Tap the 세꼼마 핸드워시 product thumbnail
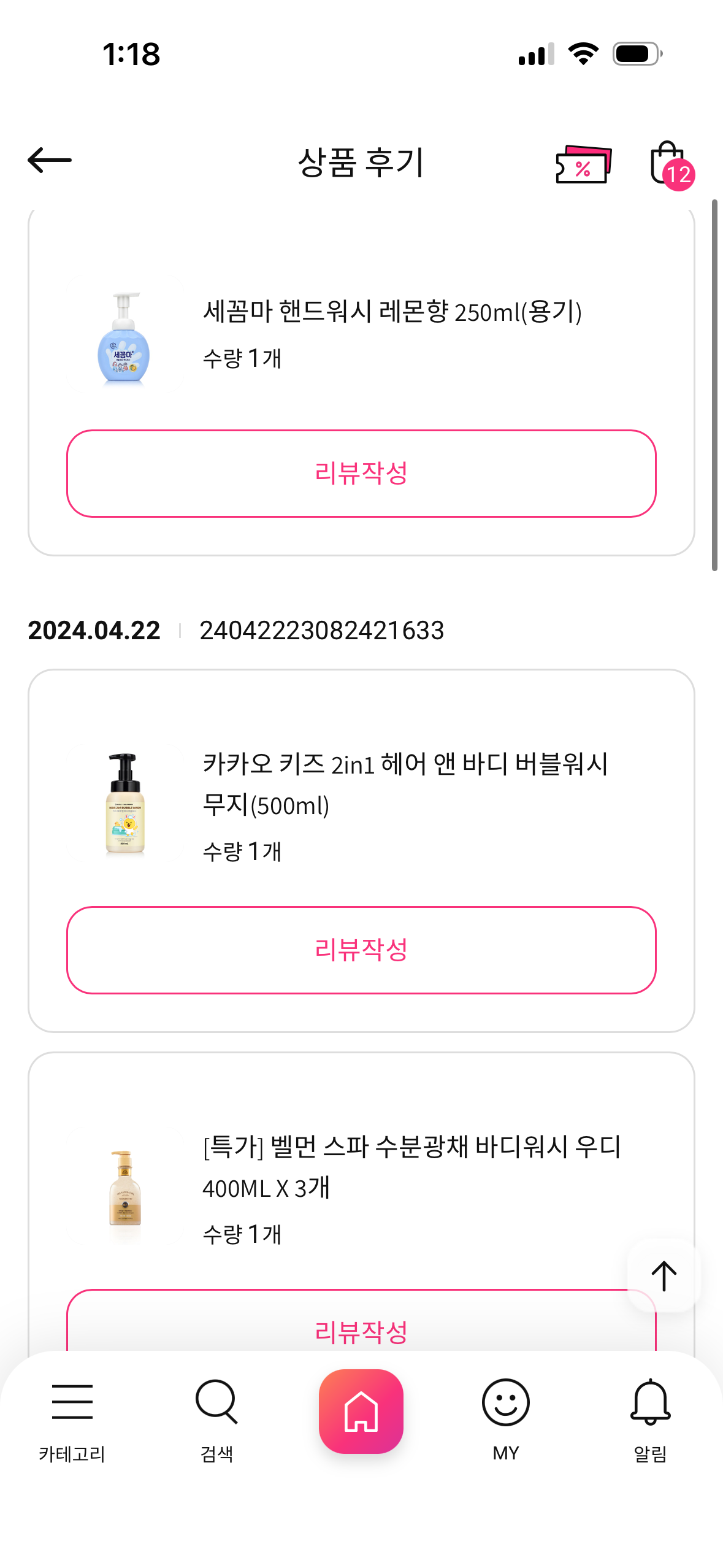Image resolution: width=723 pixels, height=1568 pixels. (x=124, y=336)
